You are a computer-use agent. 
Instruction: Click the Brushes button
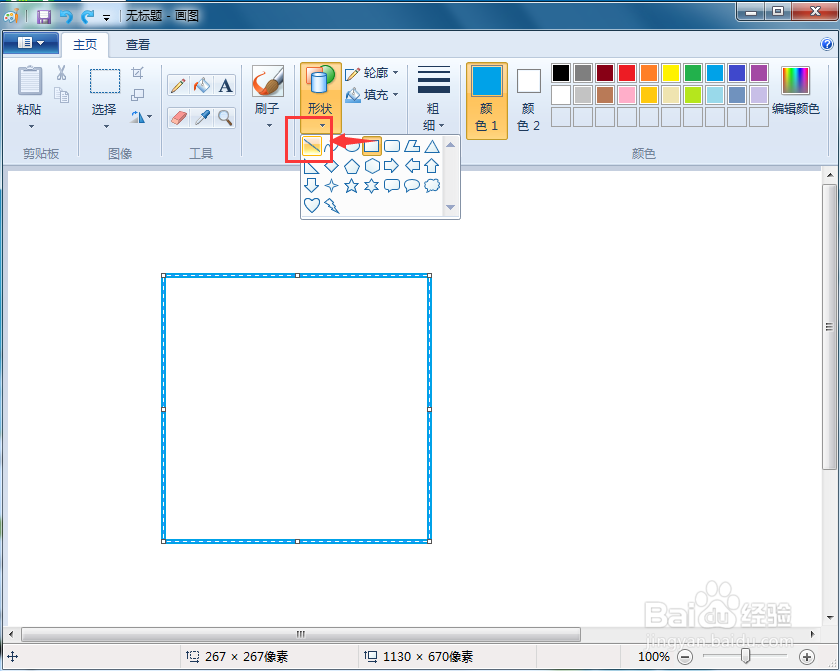(x=268, y=81)
